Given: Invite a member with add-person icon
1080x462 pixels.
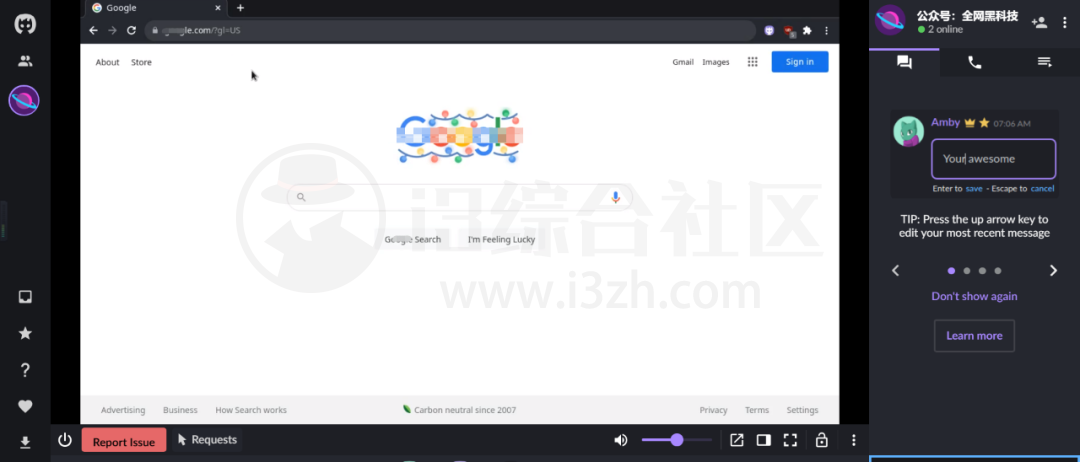Looking at the screenshot, I should [x=1039, y=22].
